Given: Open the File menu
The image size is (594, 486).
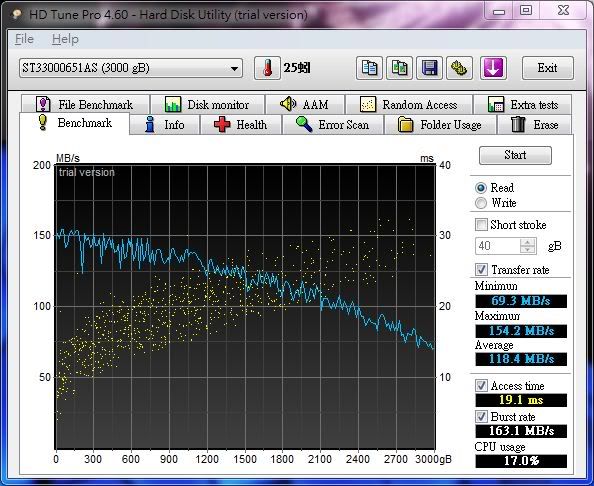Looking at the screenshot, I should point(24,39).
